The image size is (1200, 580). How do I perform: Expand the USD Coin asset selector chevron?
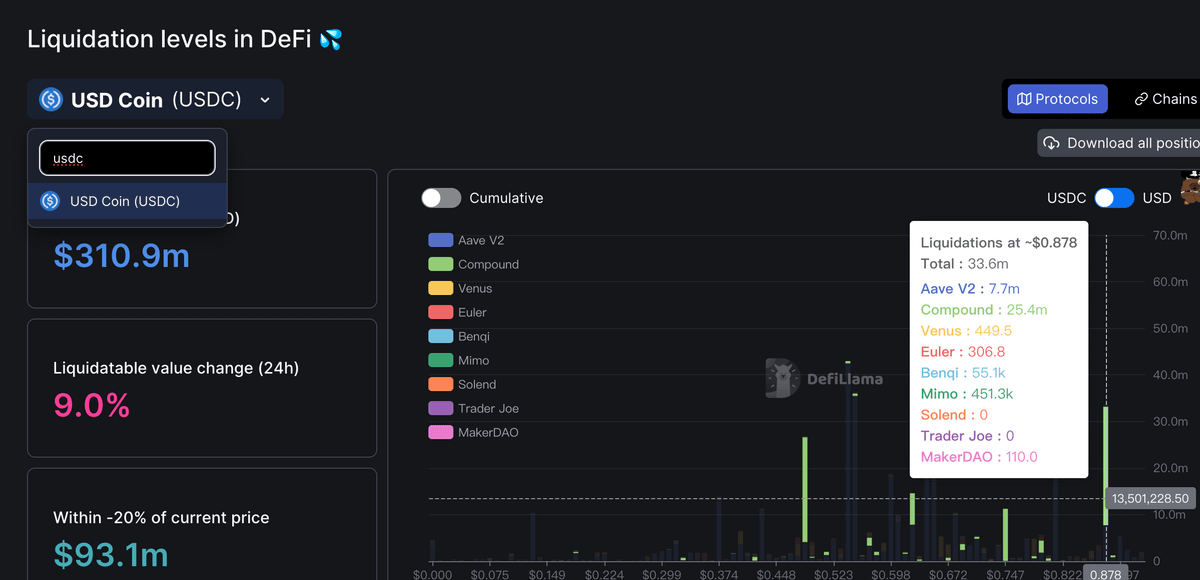265,100
